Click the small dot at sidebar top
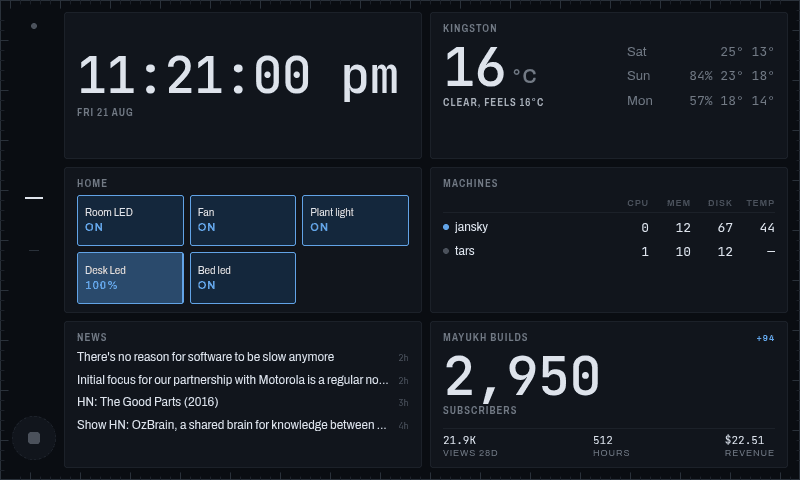Screen dimensions: 800x480 click(34, 26)
